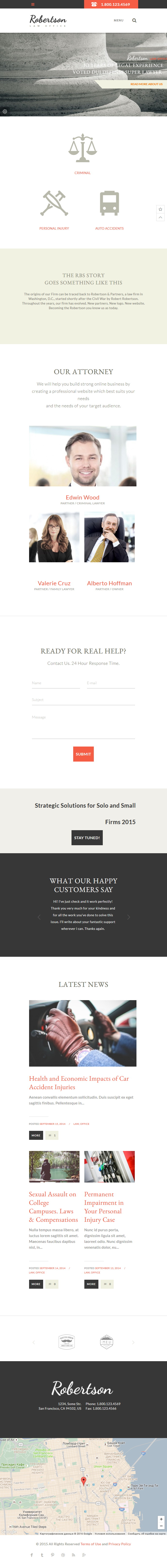Click the Facebook icon in footer
The image size is (167, 1568).
[x=32, y=1555]
